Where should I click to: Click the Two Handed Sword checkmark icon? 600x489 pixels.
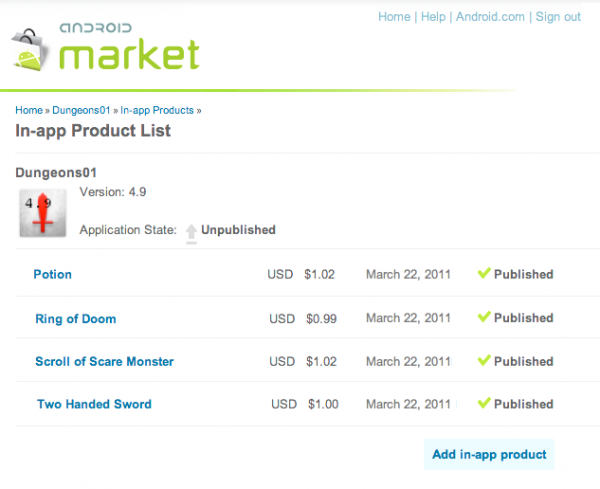[x=484, y=404]
